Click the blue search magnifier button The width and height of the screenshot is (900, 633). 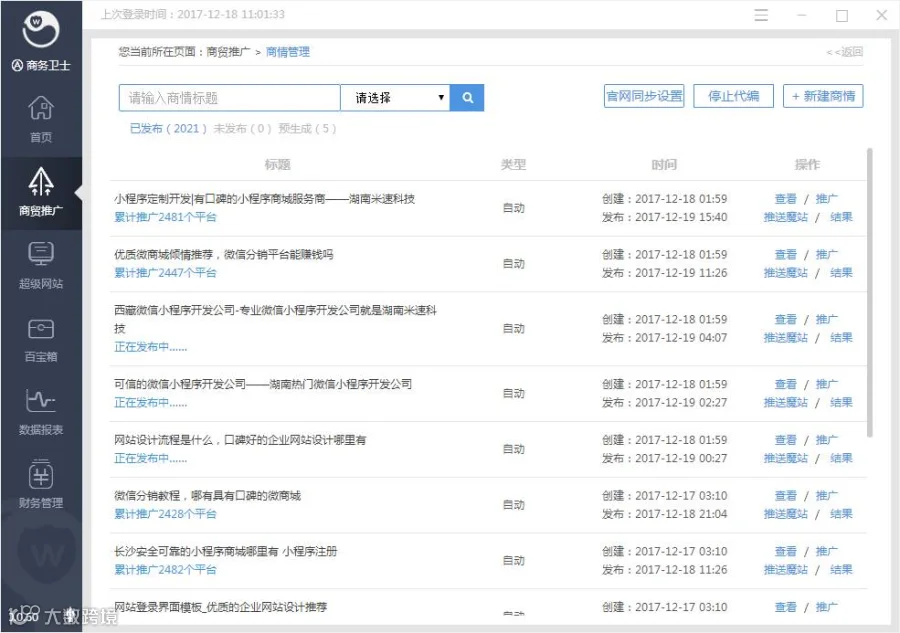click(x=467, y=98)
